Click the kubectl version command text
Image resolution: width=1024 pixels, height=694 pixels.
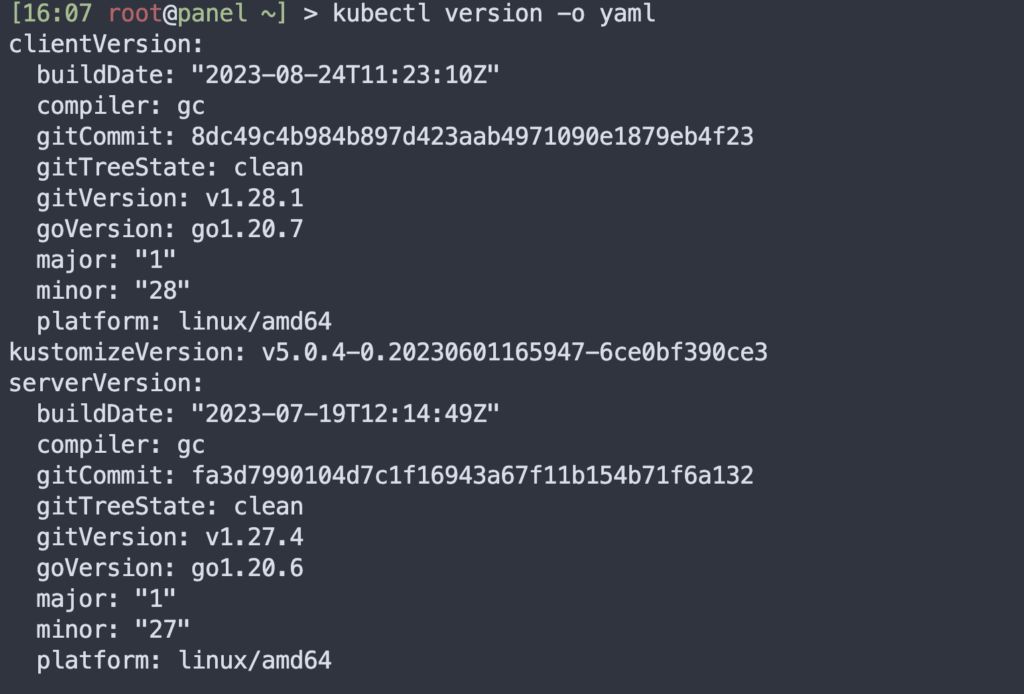pos(494,14)
